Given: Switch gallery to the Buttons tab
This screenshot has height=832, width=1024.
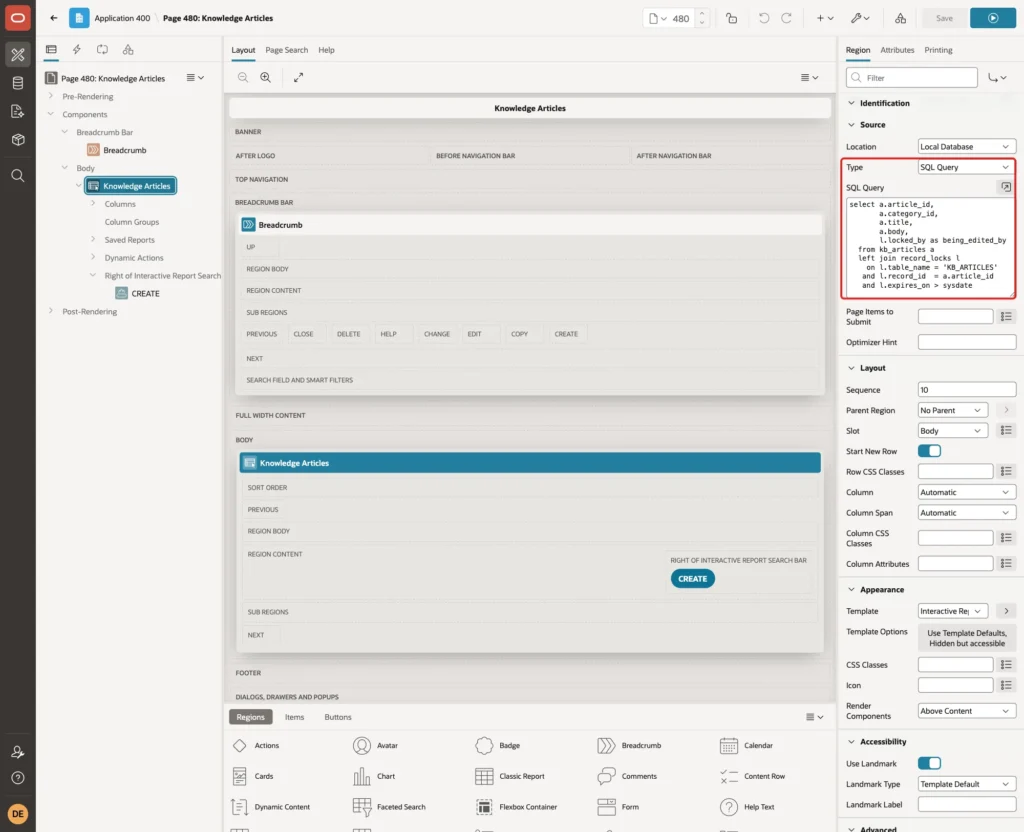Looking at the screenshot, I should [x=338, y=717].
